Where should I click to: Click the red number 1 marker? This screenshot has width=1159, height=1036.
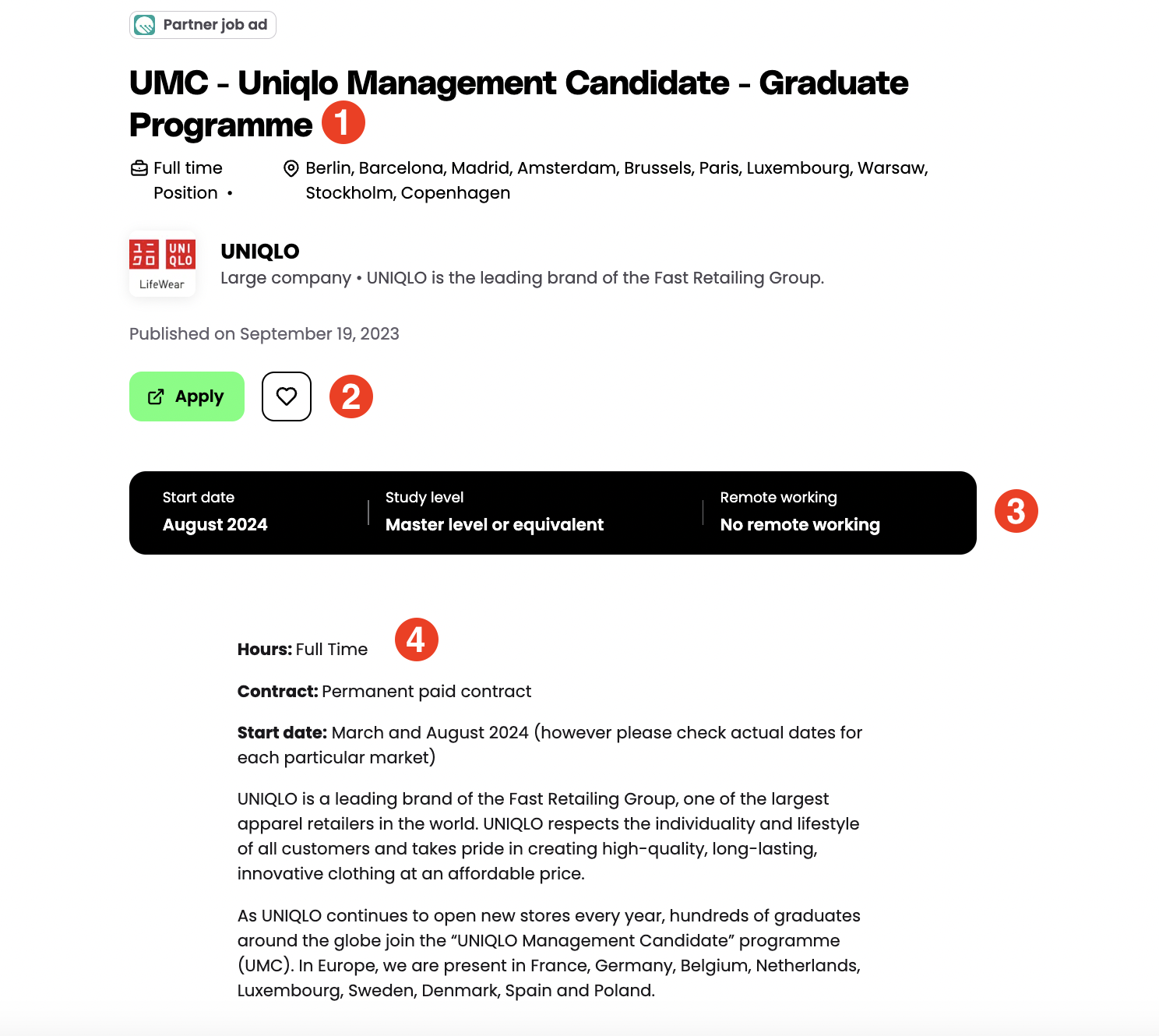343,122
